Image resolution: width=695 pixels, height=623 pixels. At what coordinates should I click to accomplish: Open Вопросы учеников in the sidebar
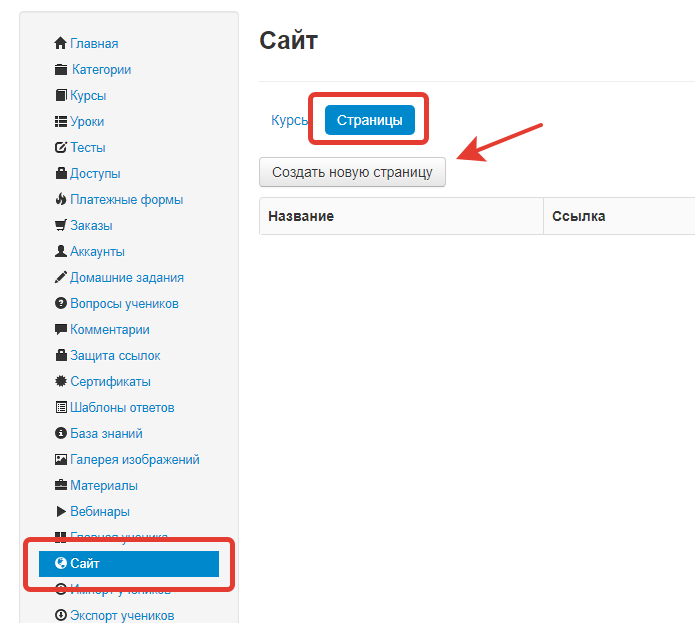[x=124, y=304]
